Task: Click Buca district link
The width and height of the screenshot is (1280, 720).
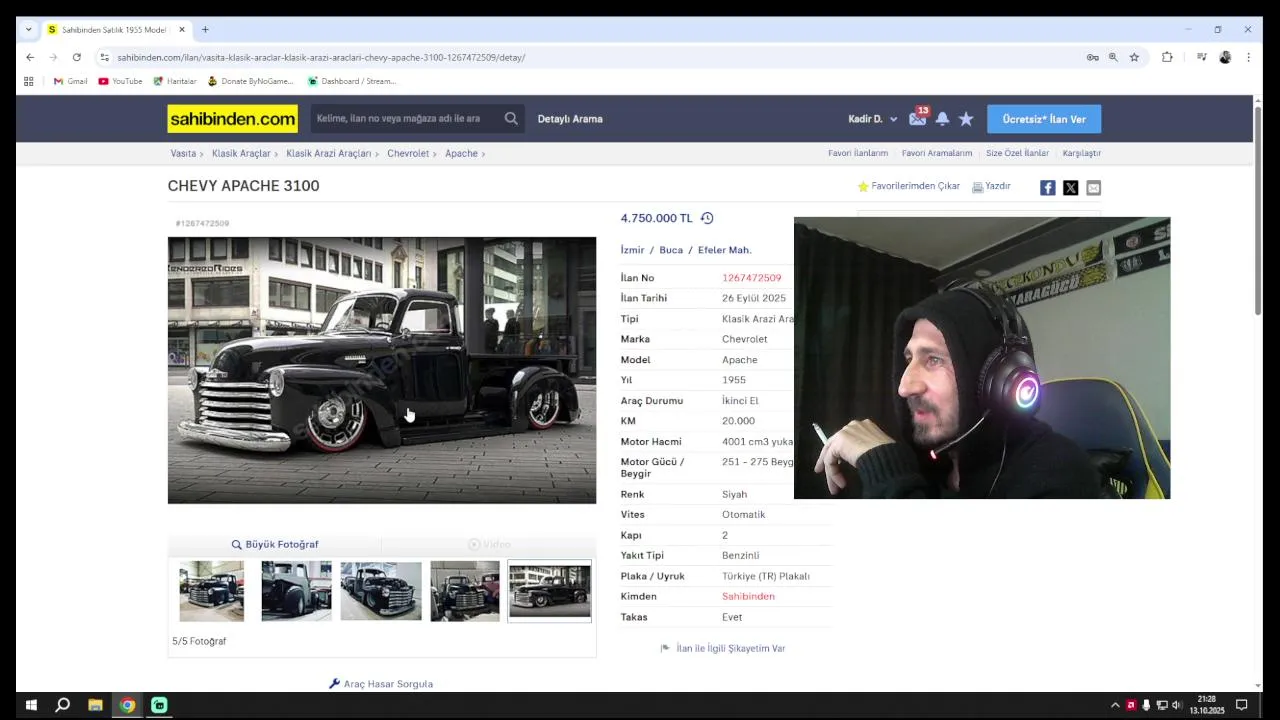Action: point(671,250)
